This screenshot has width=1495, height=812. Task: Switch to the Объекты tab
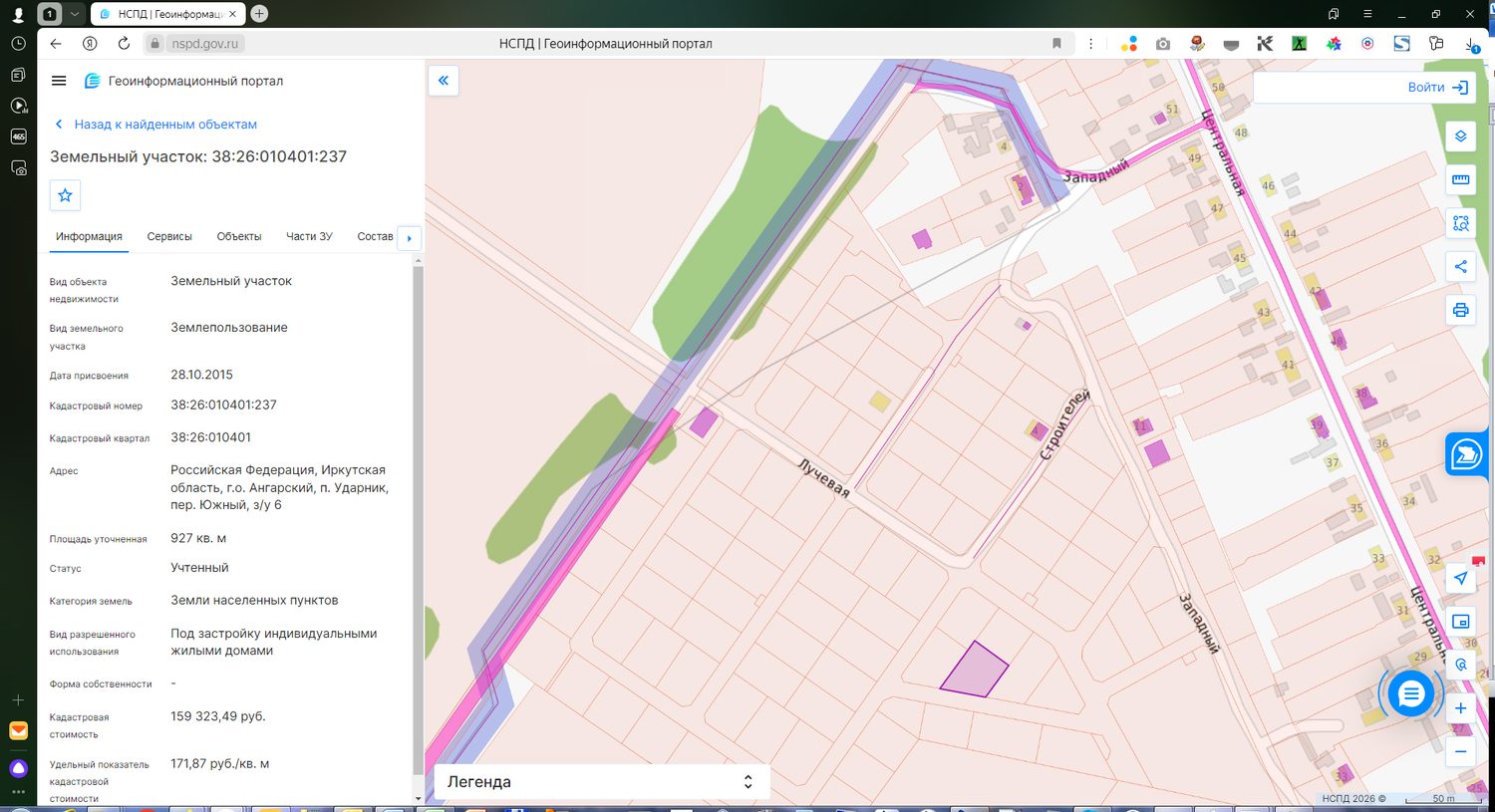(239, 237)
